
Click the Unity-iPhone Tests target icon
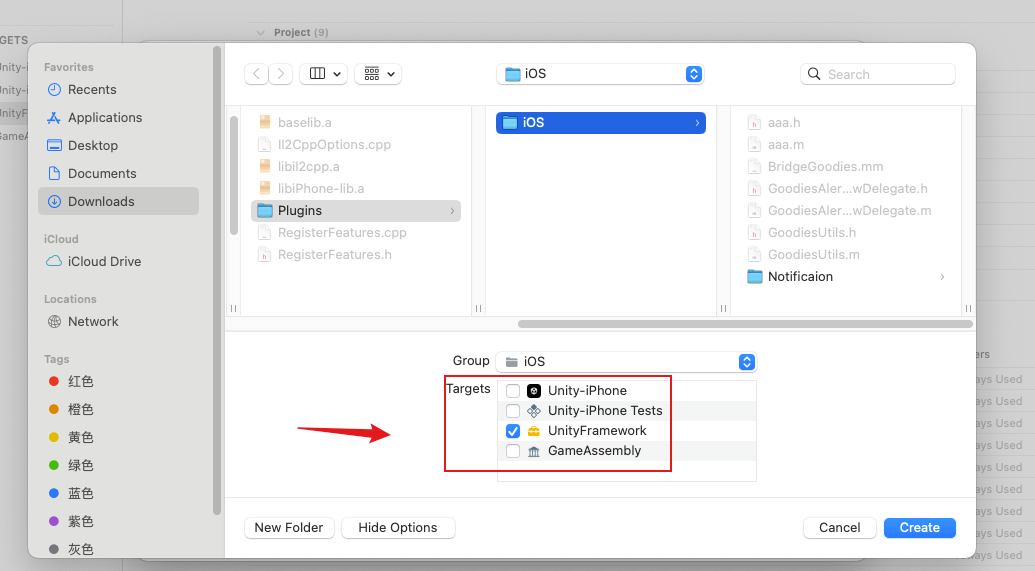[534, 411]
